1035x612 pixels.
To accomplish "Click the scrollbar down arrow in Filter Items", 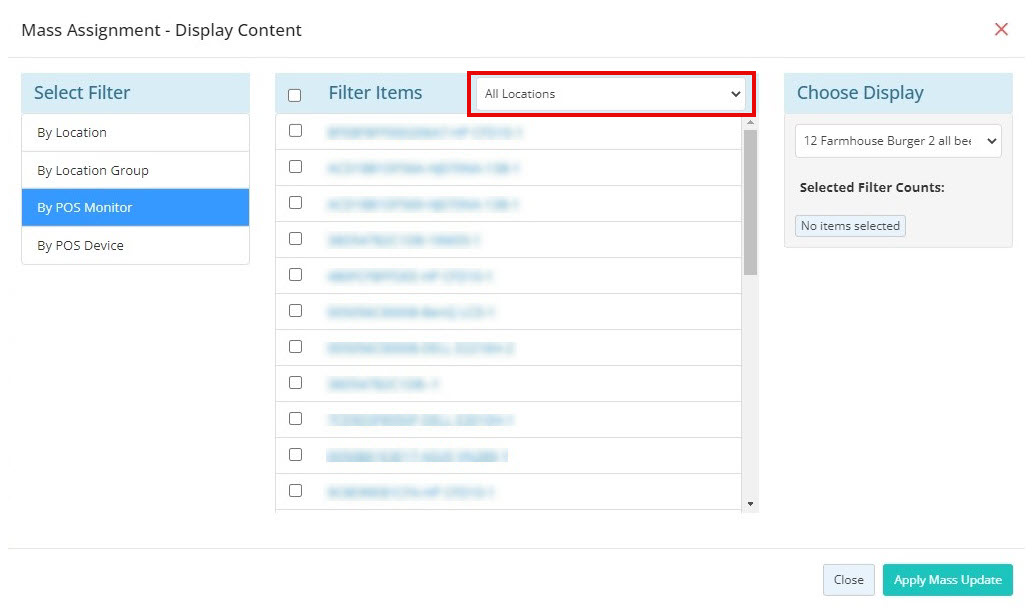I will (x=750, y=504).
